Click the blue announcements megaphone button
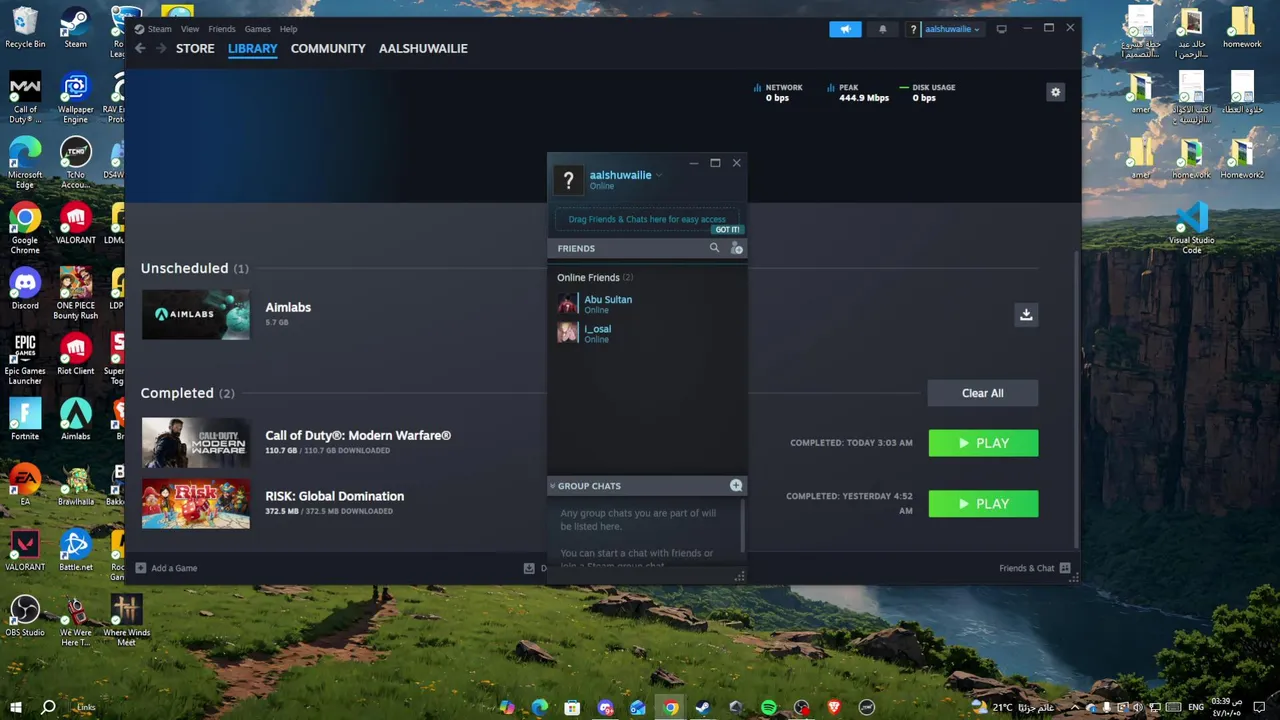This screenshot has width=1280, height=720. click(845, 29)
